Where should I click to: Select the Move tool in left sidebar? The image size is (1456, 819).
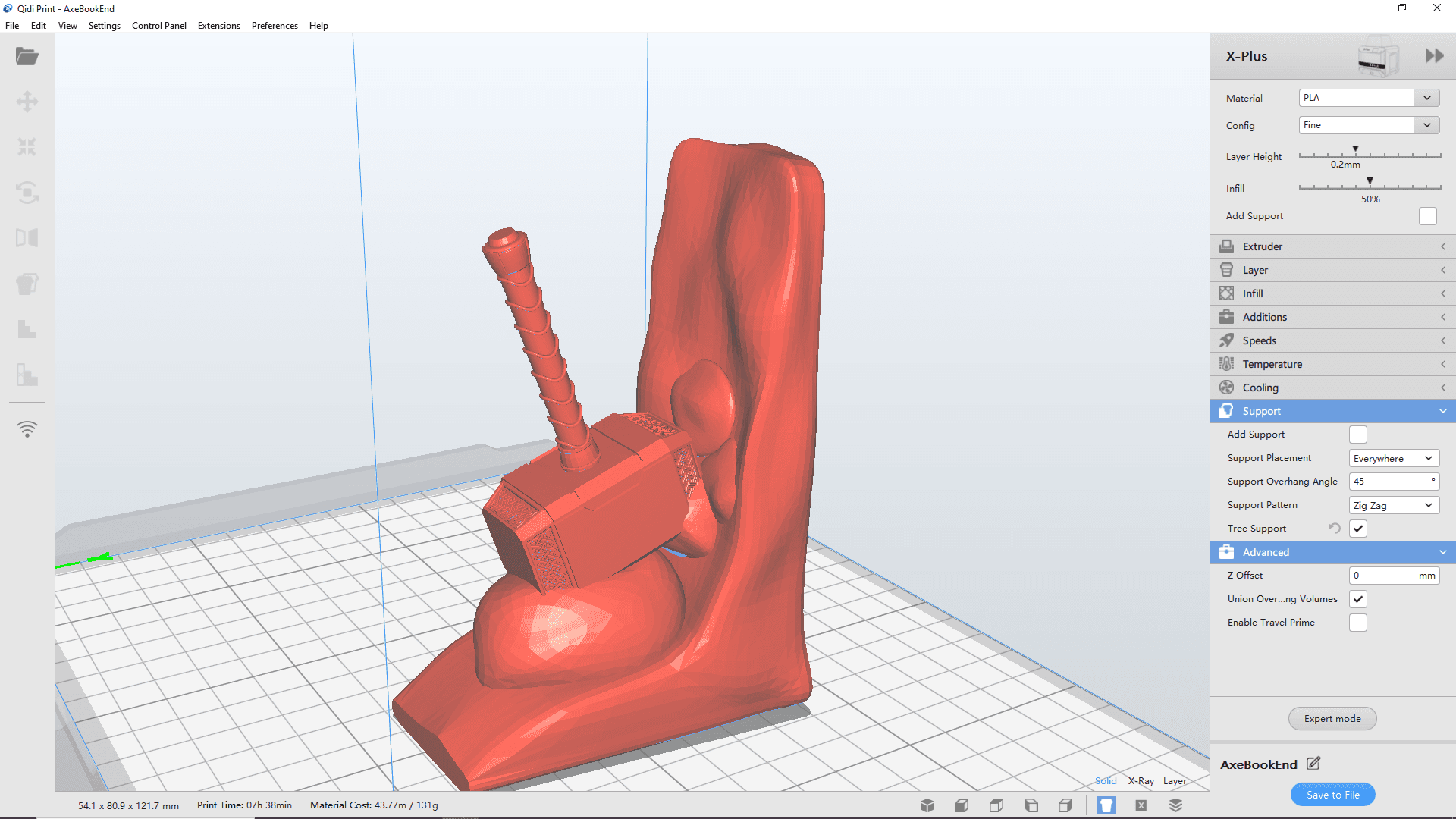click(x=27, y=102)
